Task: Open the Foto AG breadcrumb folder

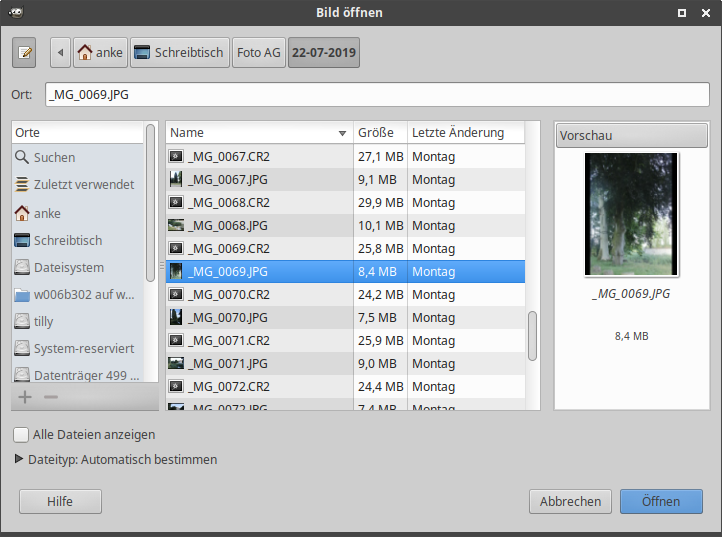Action: [259, 53]
